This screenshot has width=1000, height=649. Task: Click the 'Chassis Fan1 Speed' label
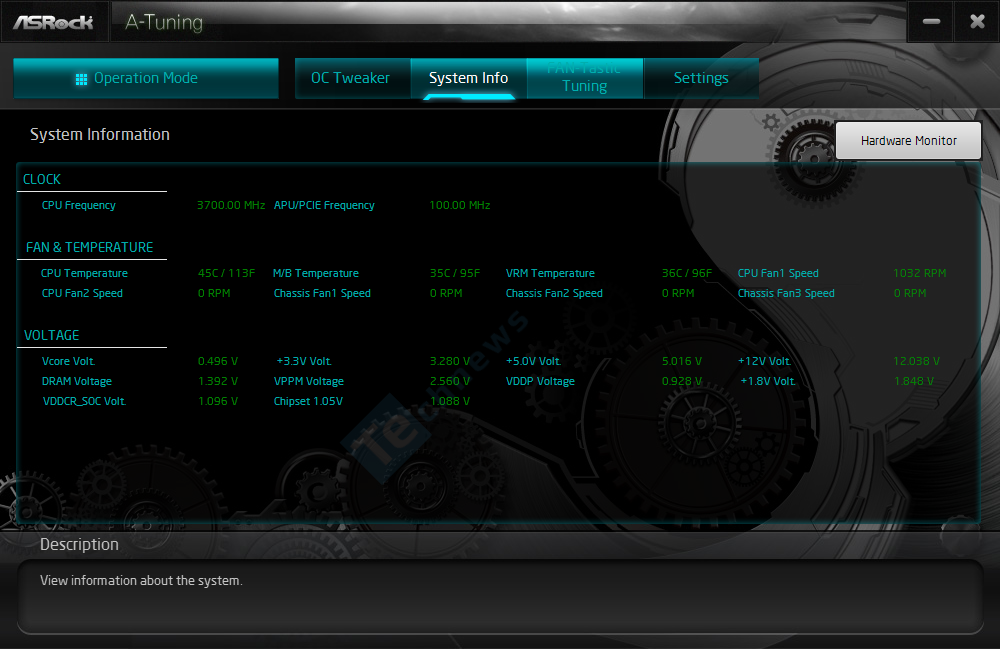pyautogui.click(x=322, y=293)
